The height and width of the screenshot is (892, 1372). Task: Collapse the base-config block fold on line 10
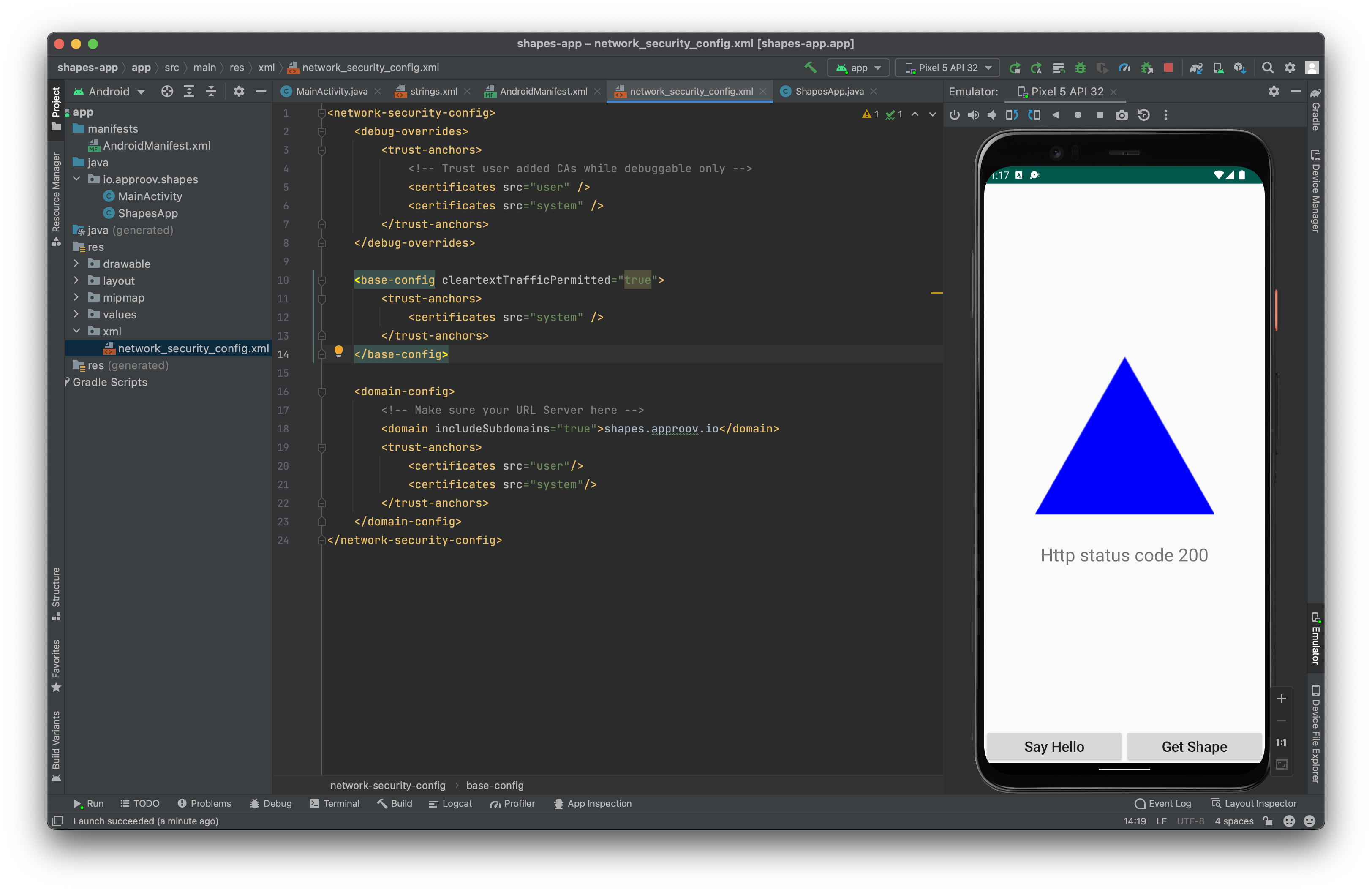[x=322, y=280]
